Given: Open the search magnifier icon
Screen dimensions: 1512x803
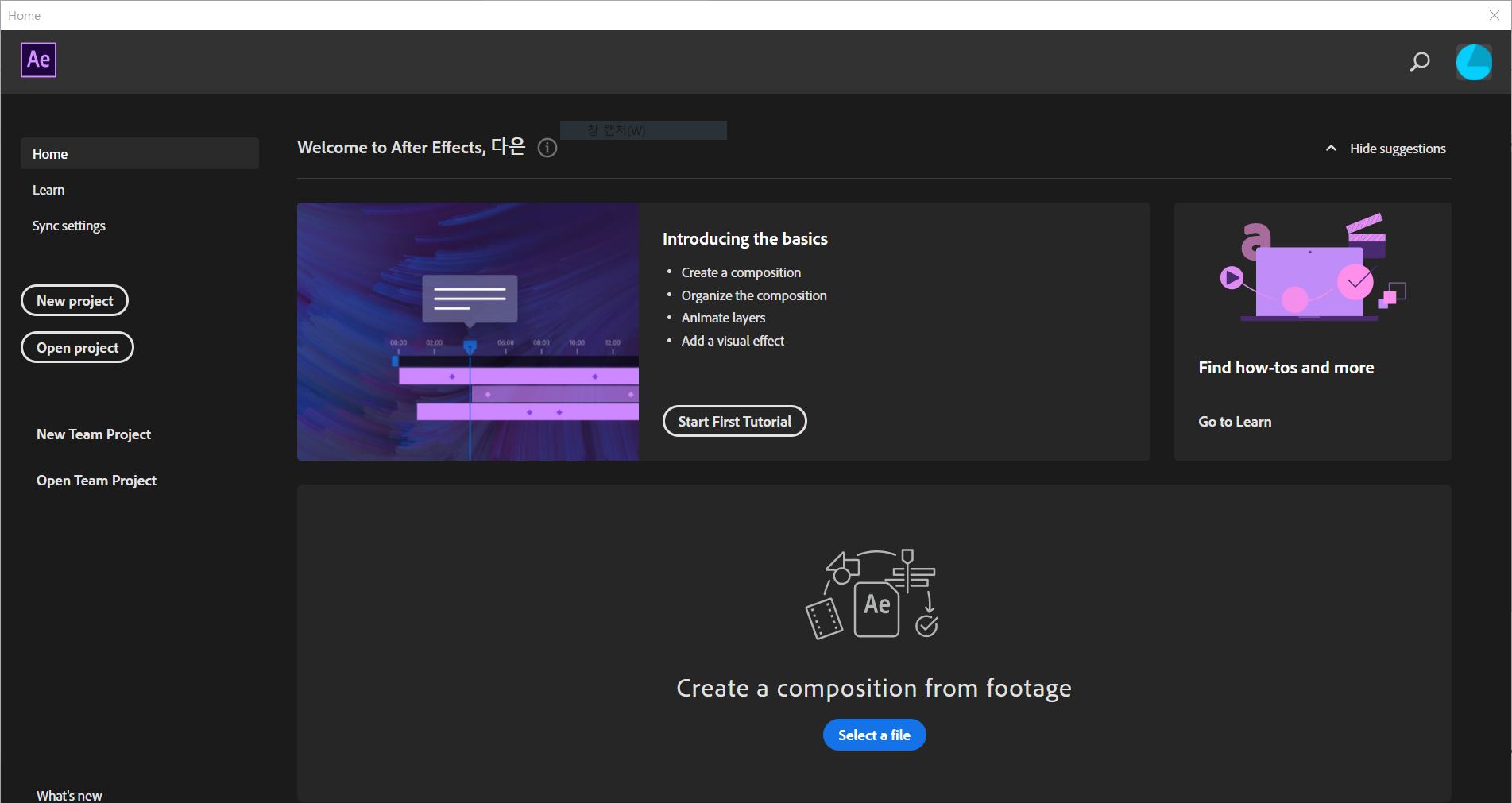Looking at the screenshot, I should coord(1419,62).
